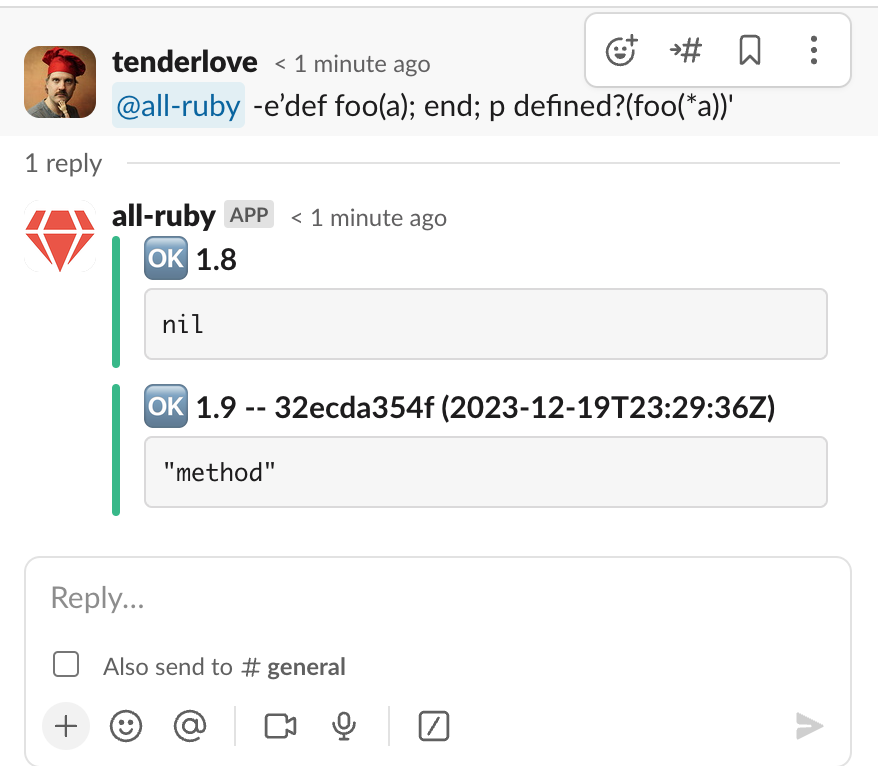Click the all-ruby gem avatar
This screenshot has height=766, width=878.
tap(60, 237)
